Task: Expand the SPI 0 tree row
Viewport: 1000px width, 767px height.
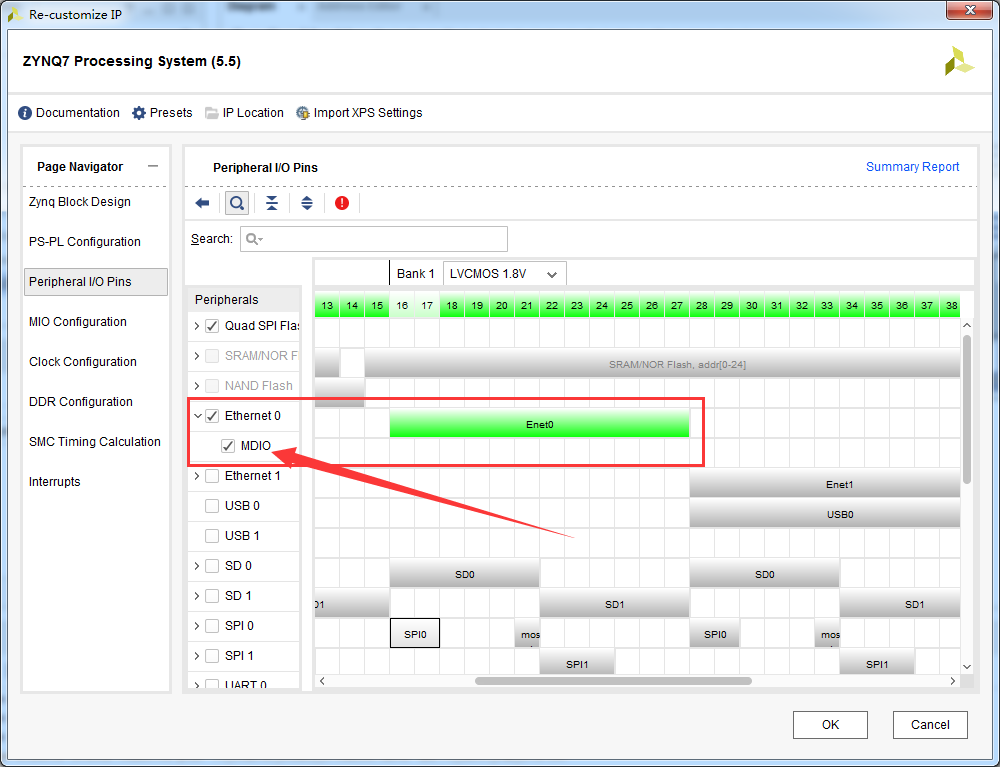Action: tap(197, 625)
